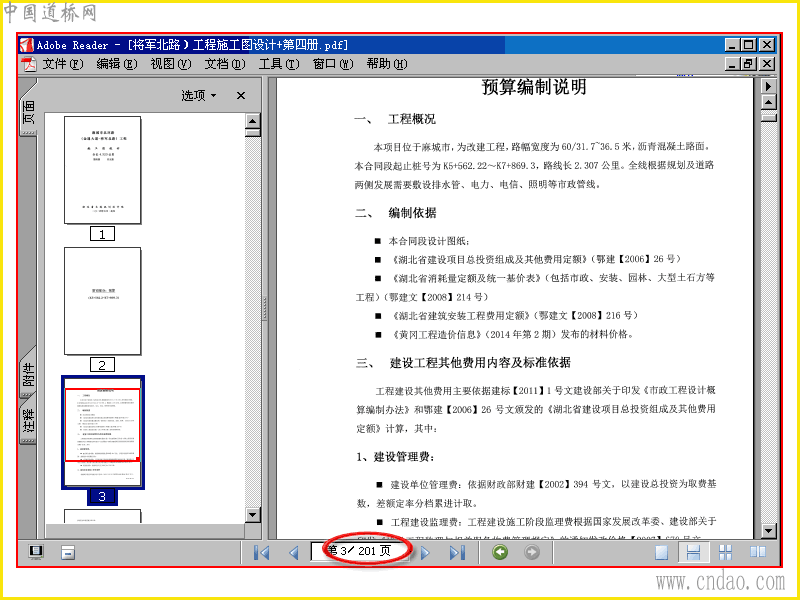Select continuous facing layout icon
Viewport: 800px width, 600px height.
coord(725,552)
